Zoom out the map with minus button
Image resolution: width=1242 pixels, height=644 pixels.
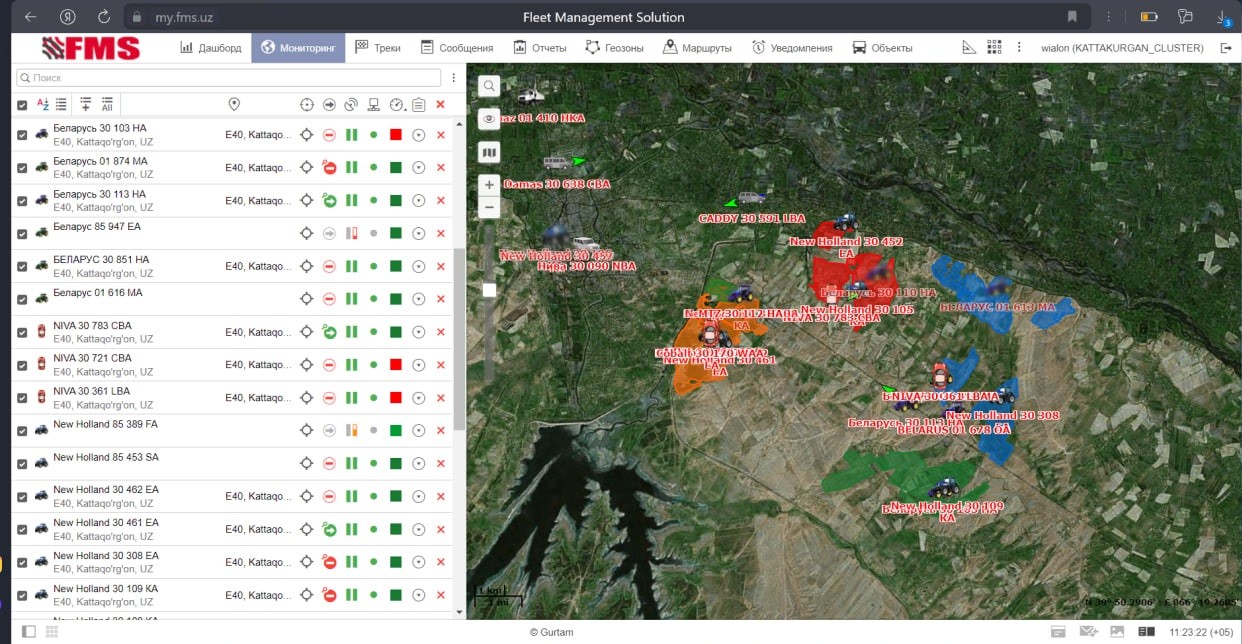click(489, 208)
